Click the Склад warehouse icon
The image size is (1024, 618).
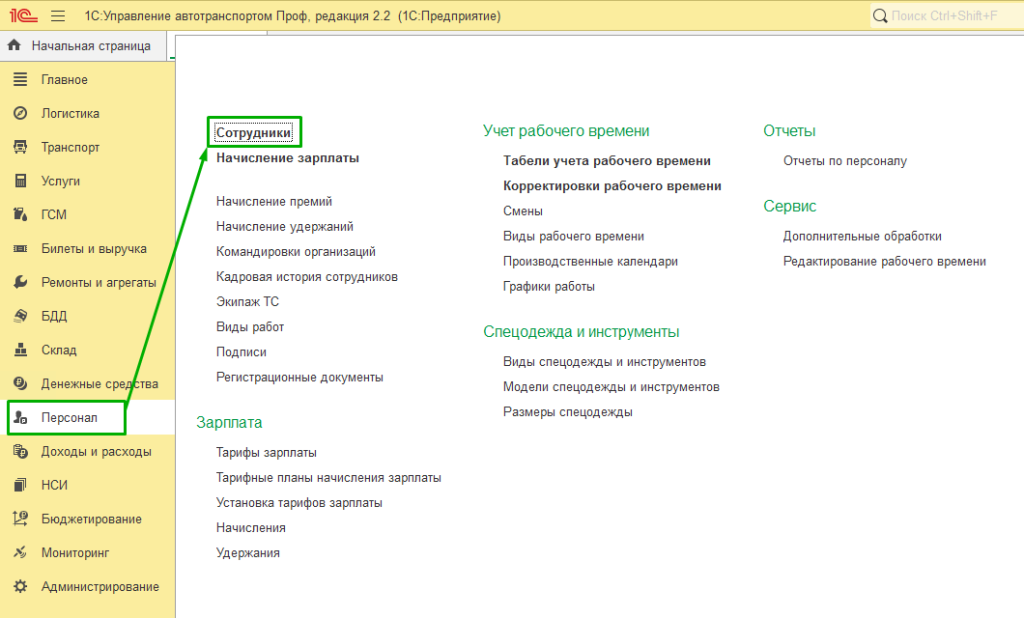coord(20,350)
